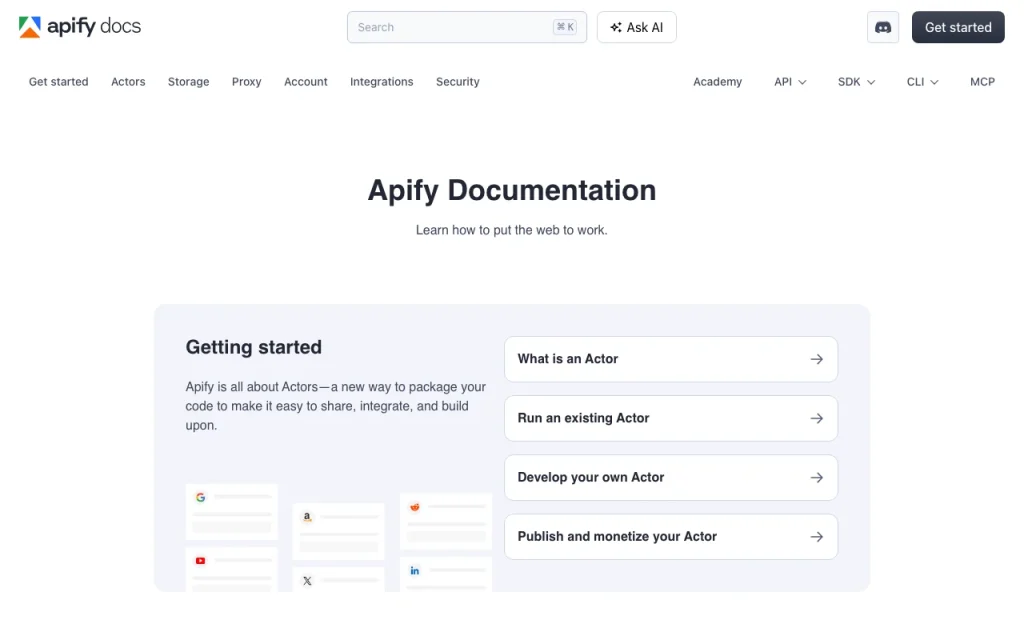1024x640 pixels.
Task: Click the ⌘K shortcut badge in search
Action: [565, 27]
